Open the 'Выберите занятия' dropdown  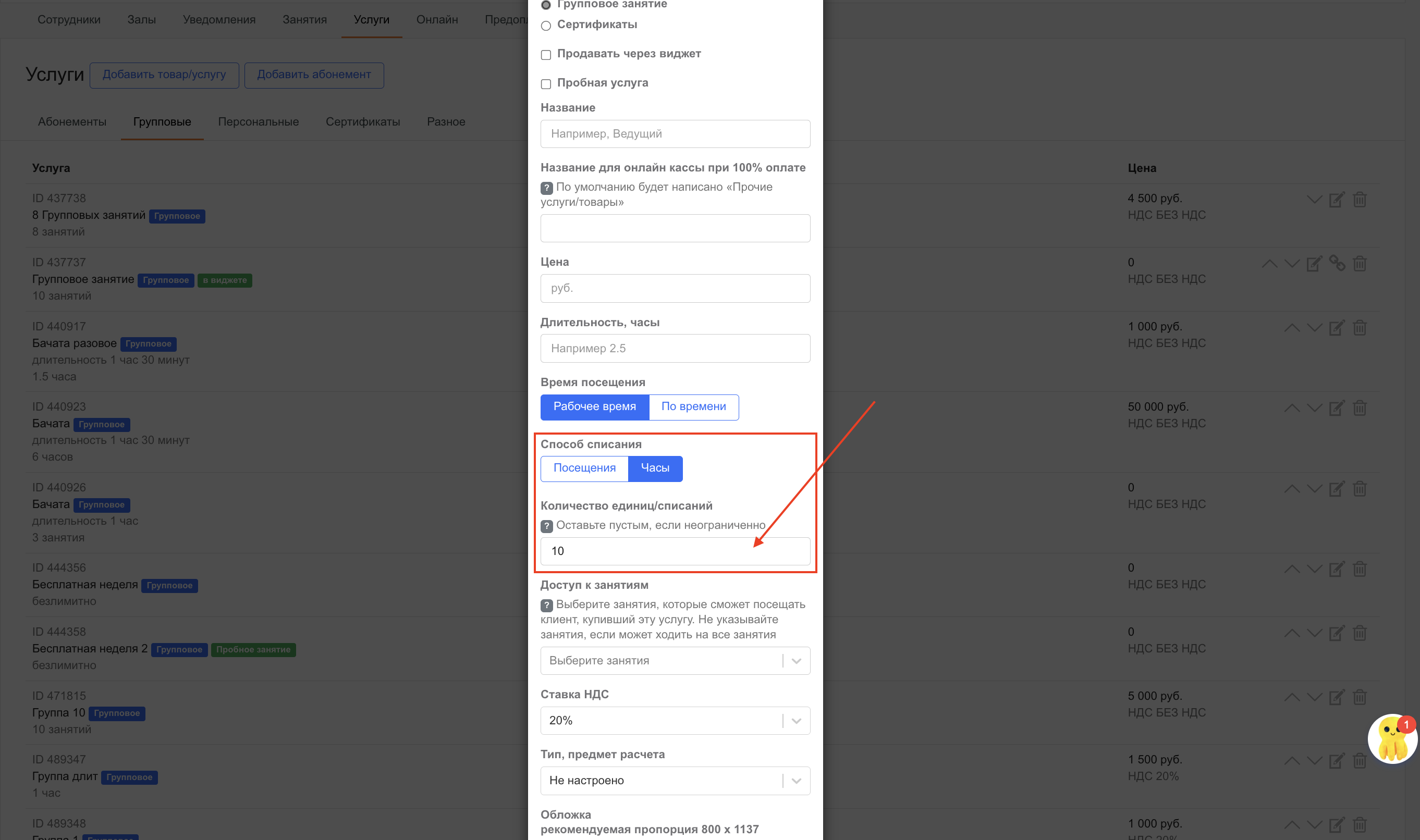[675, 661]
